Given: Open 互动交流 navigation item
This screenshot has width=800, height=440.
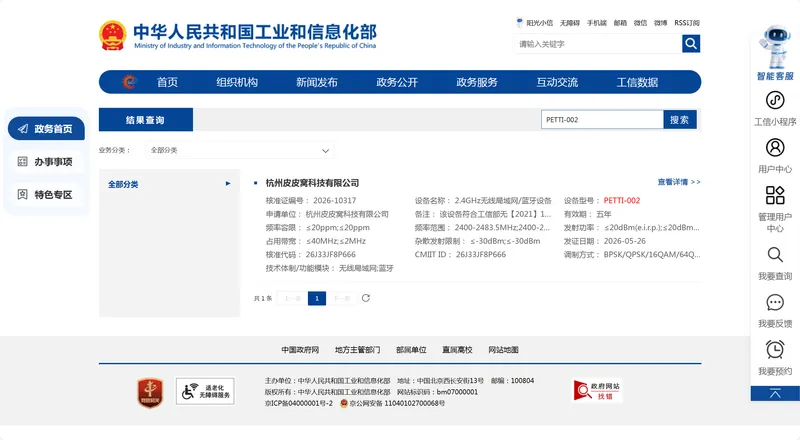Looking at the screenshot, I should pyautogui.click(x=557, y=82).
